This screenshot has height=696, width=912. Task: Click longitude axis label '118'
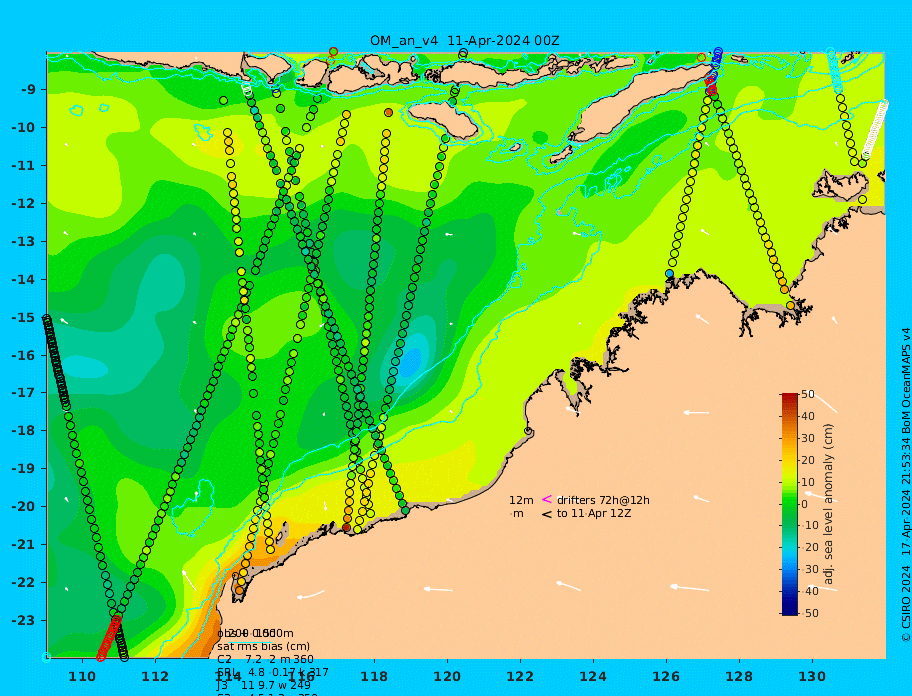[x=374, y=677]
